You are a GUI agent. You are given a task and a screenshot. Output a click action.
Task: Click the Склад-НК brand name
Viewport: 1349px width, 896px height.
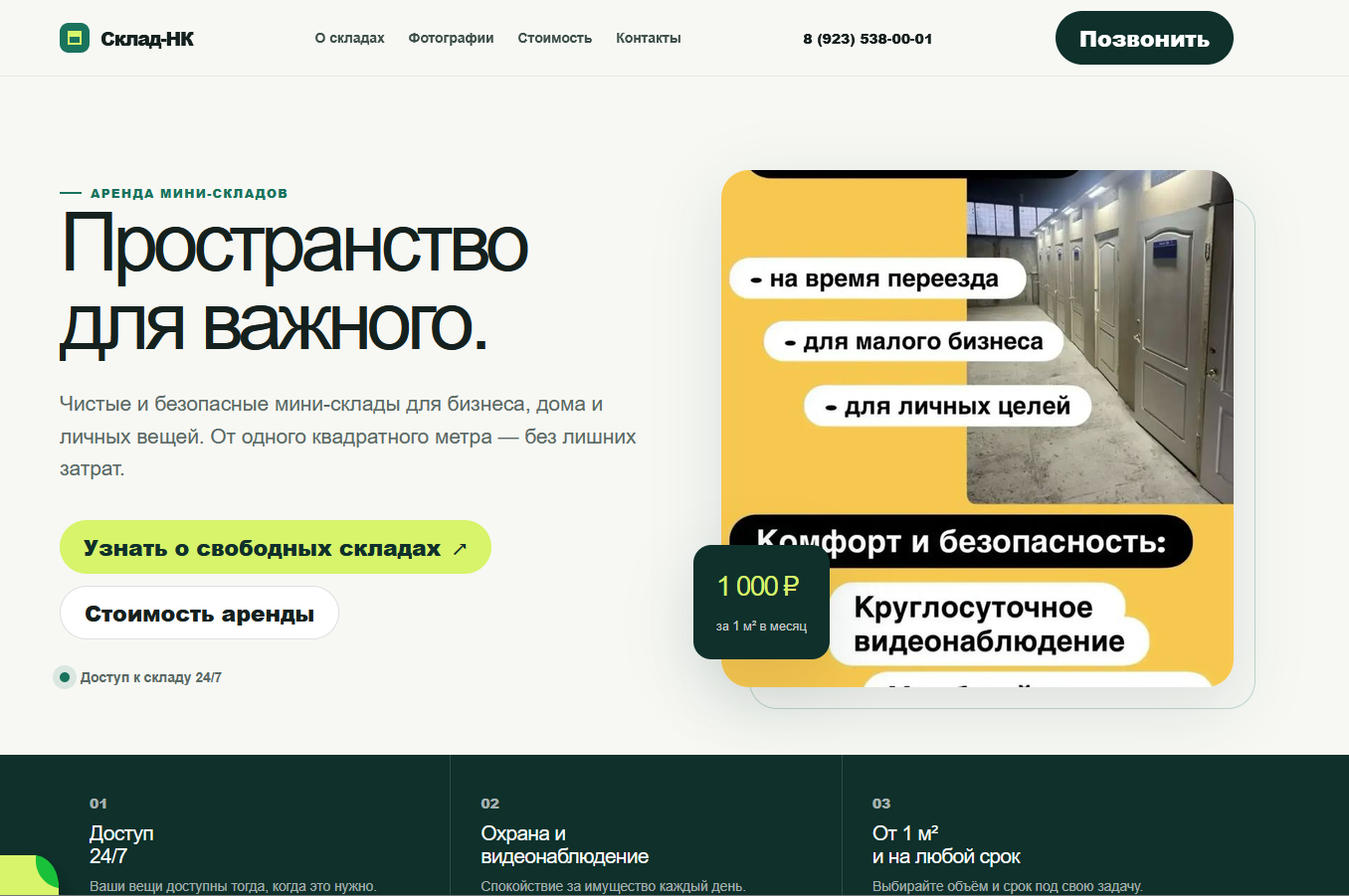click(147, 39)
